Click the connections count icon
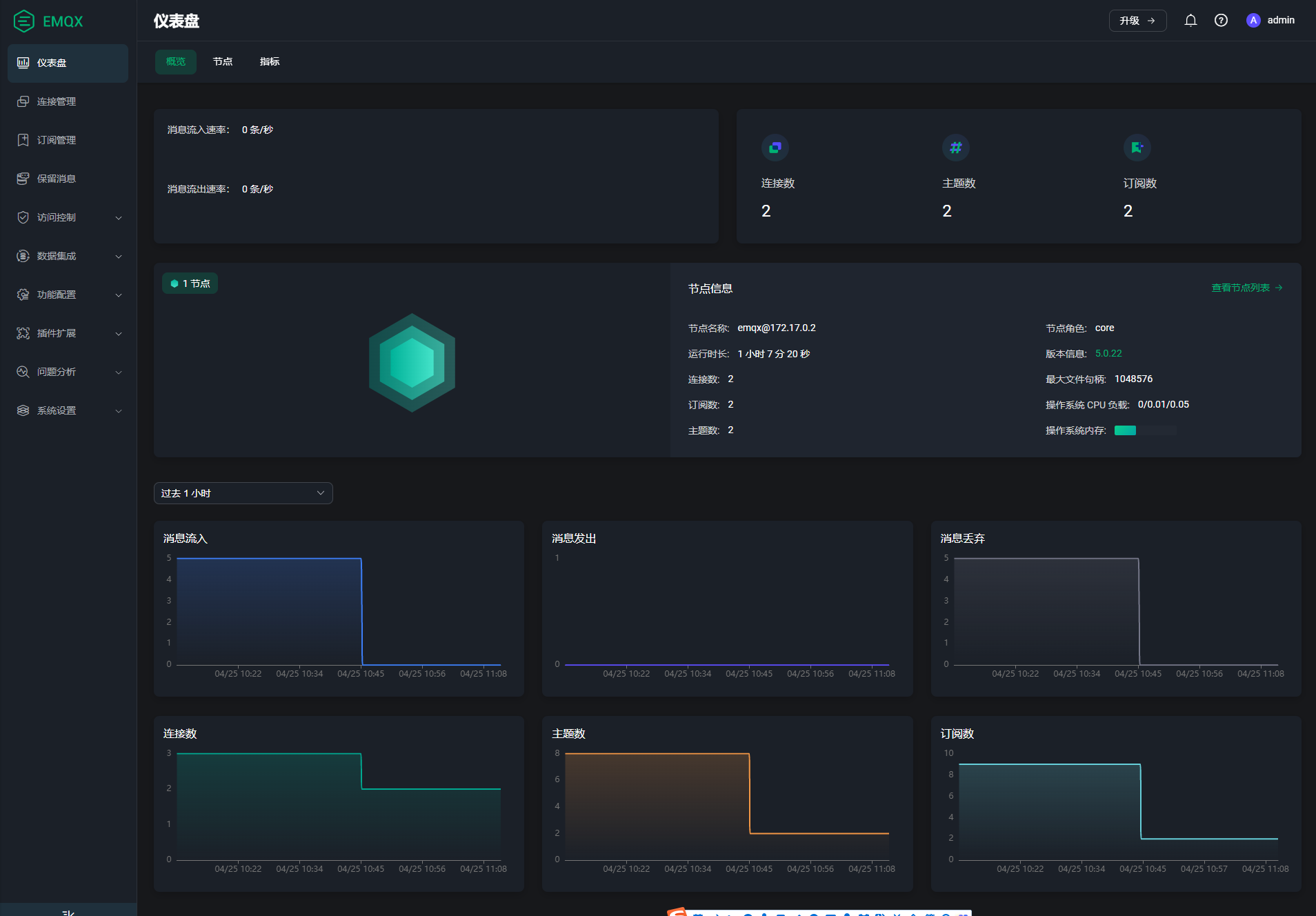The image size is (1316, 916). coord(775,148)
